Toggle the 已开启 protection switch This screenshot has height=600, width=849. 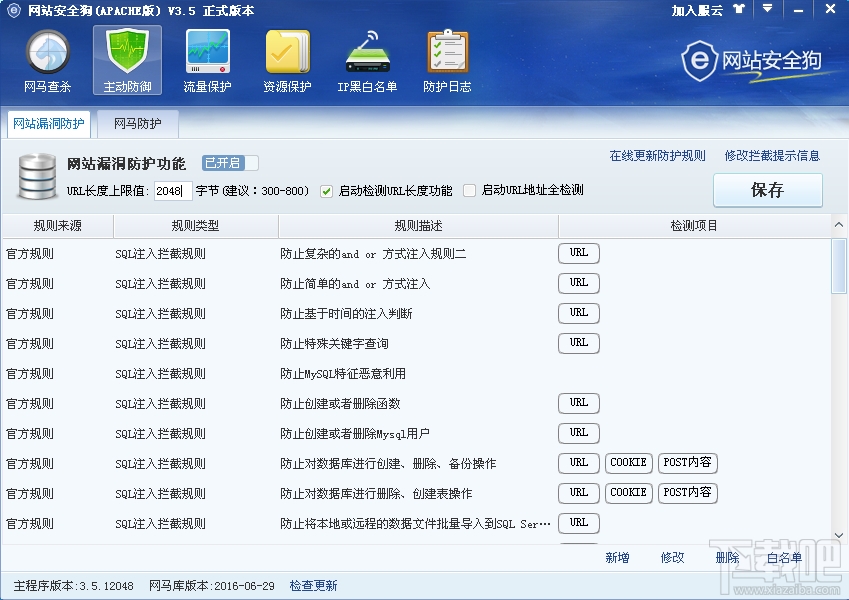coord(230,163)
